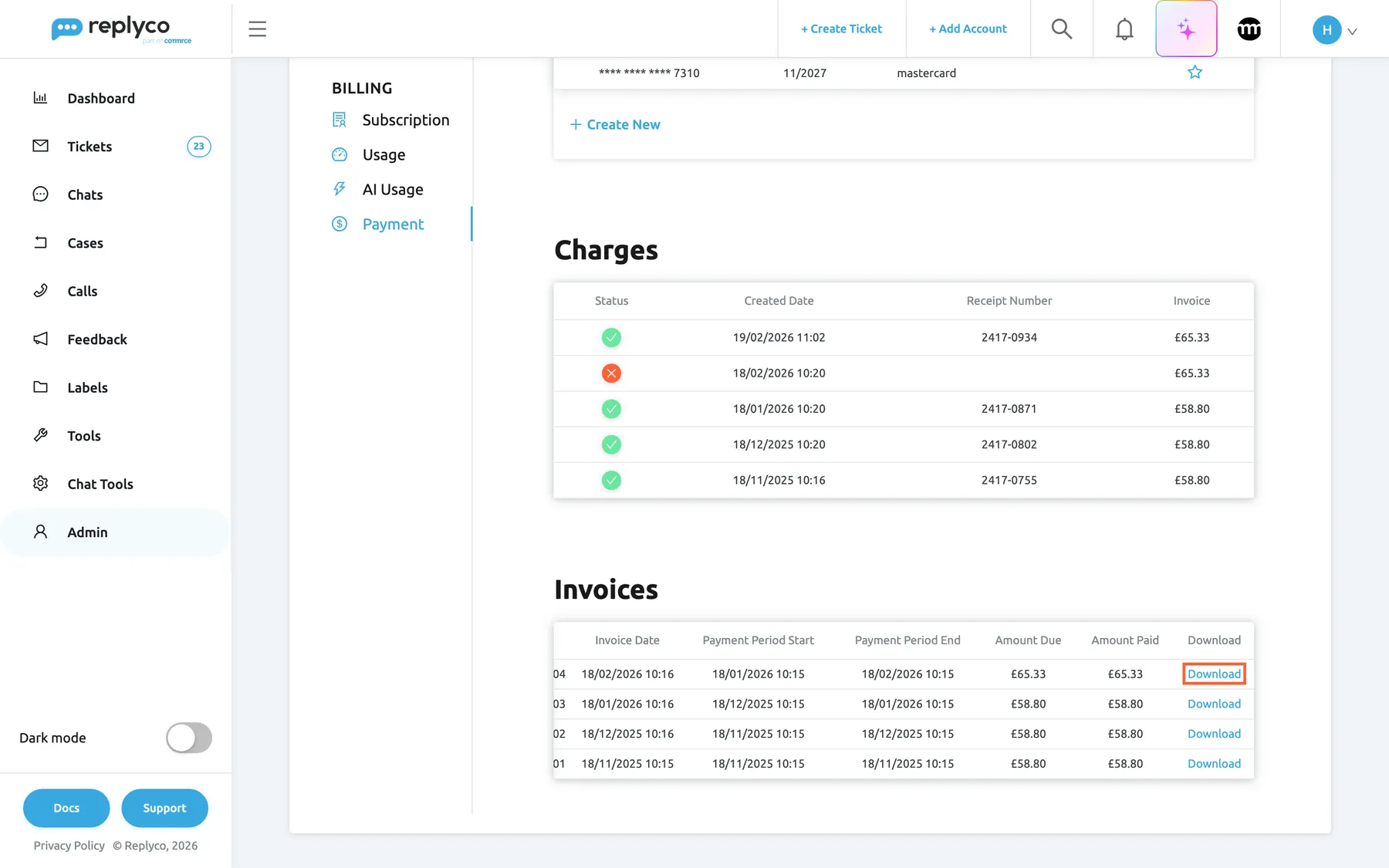This screenshot has width=1389, height=868.
Task: Click receipt number 2417-0934
Action: [1009, 338]
